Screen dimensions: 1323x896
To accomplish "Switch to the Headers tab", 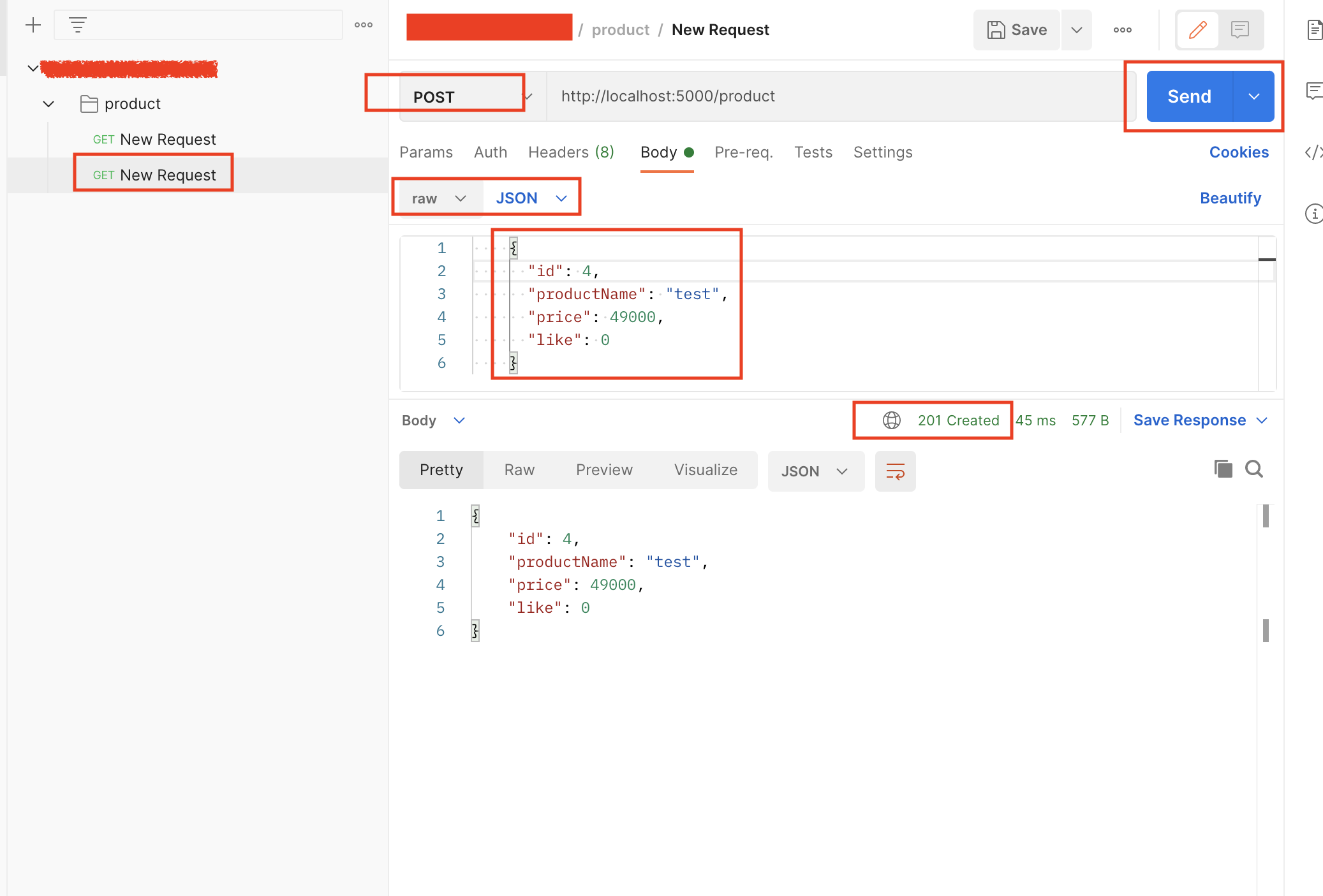I will point(570,152).
